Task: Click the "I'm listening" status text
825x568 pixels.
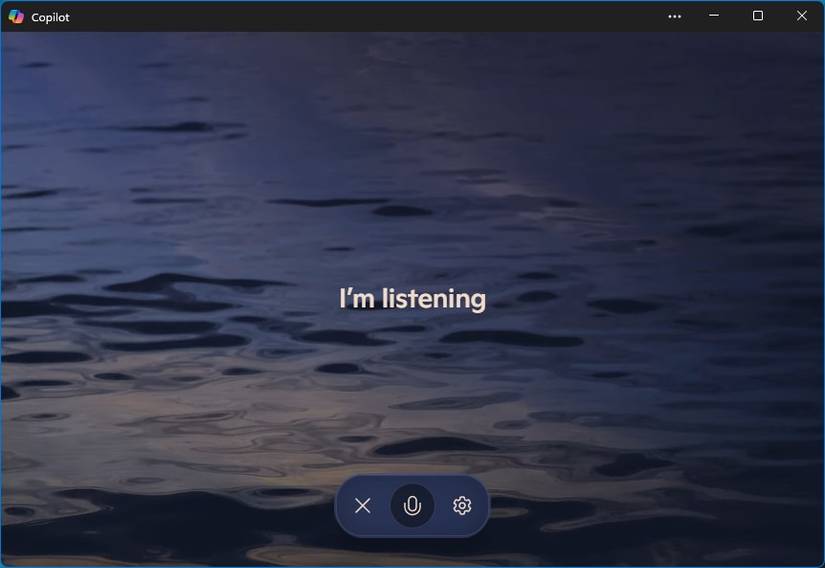Action: [412, 299]
